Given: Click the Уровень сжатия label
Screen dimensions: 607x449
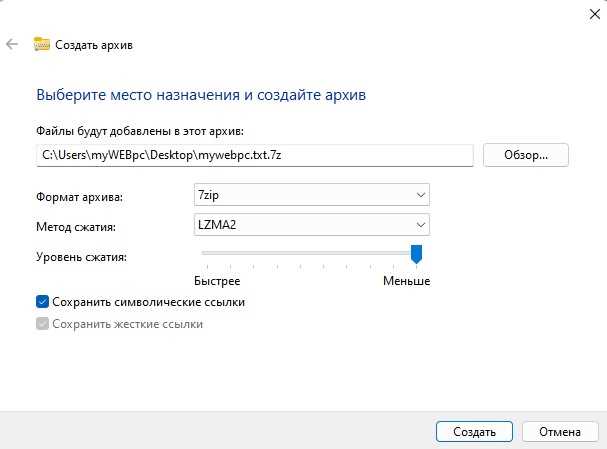Looking at the screenshot, I should pyautogui.click(x=81, y=257).
